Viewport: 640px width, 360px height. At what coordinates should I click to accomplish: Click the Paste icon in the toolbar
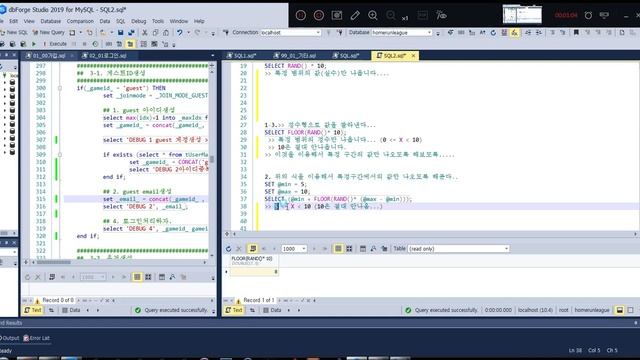tap(166, 32)
